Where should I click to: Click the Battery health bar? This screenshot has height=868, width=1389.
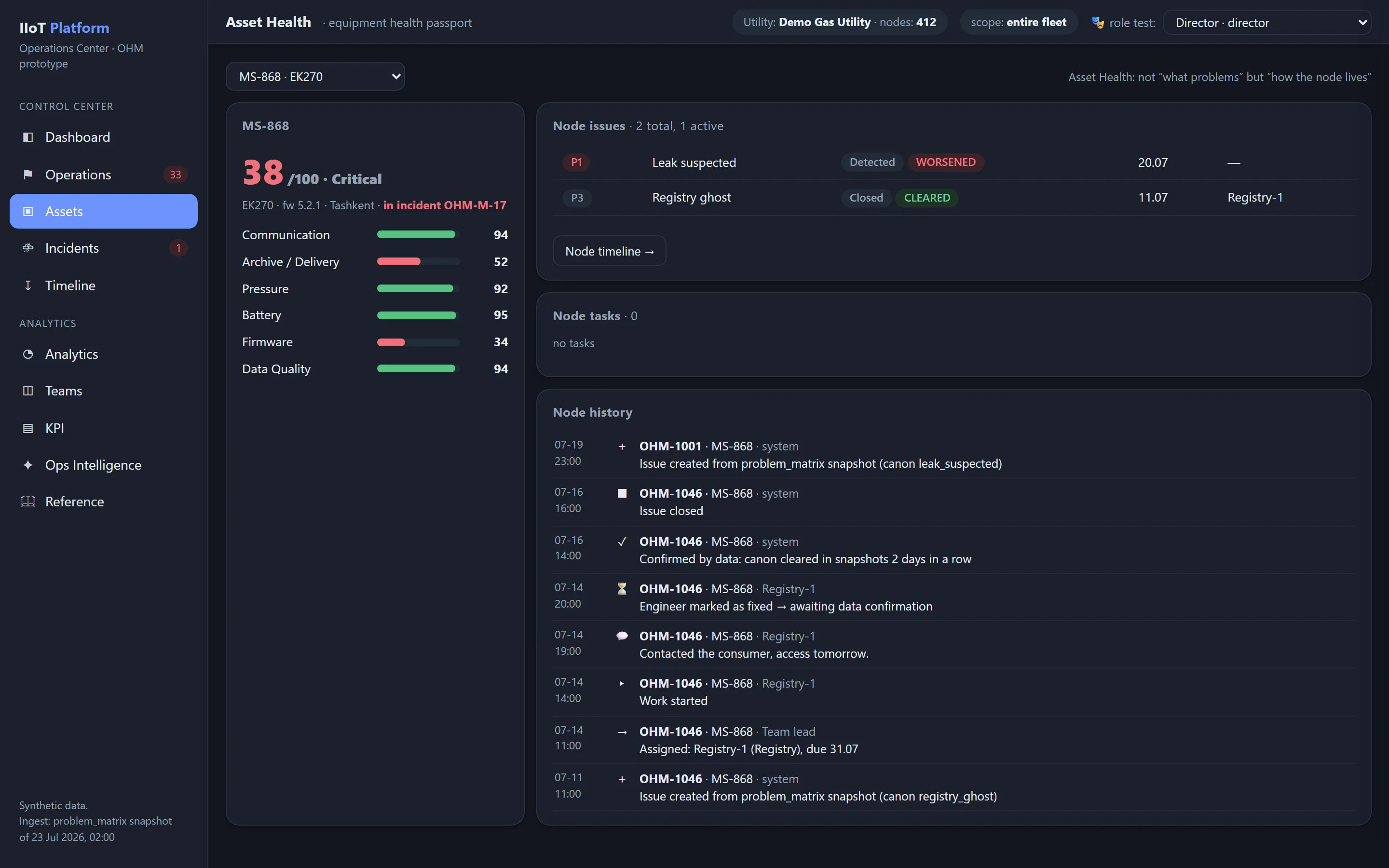click(418, 315)
